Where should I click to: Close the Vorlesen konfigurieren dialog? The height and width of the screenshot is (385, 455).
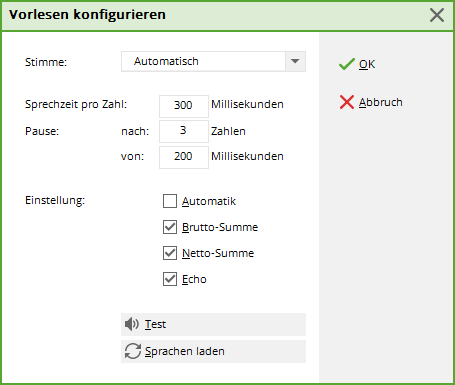[x=437, y=15]
